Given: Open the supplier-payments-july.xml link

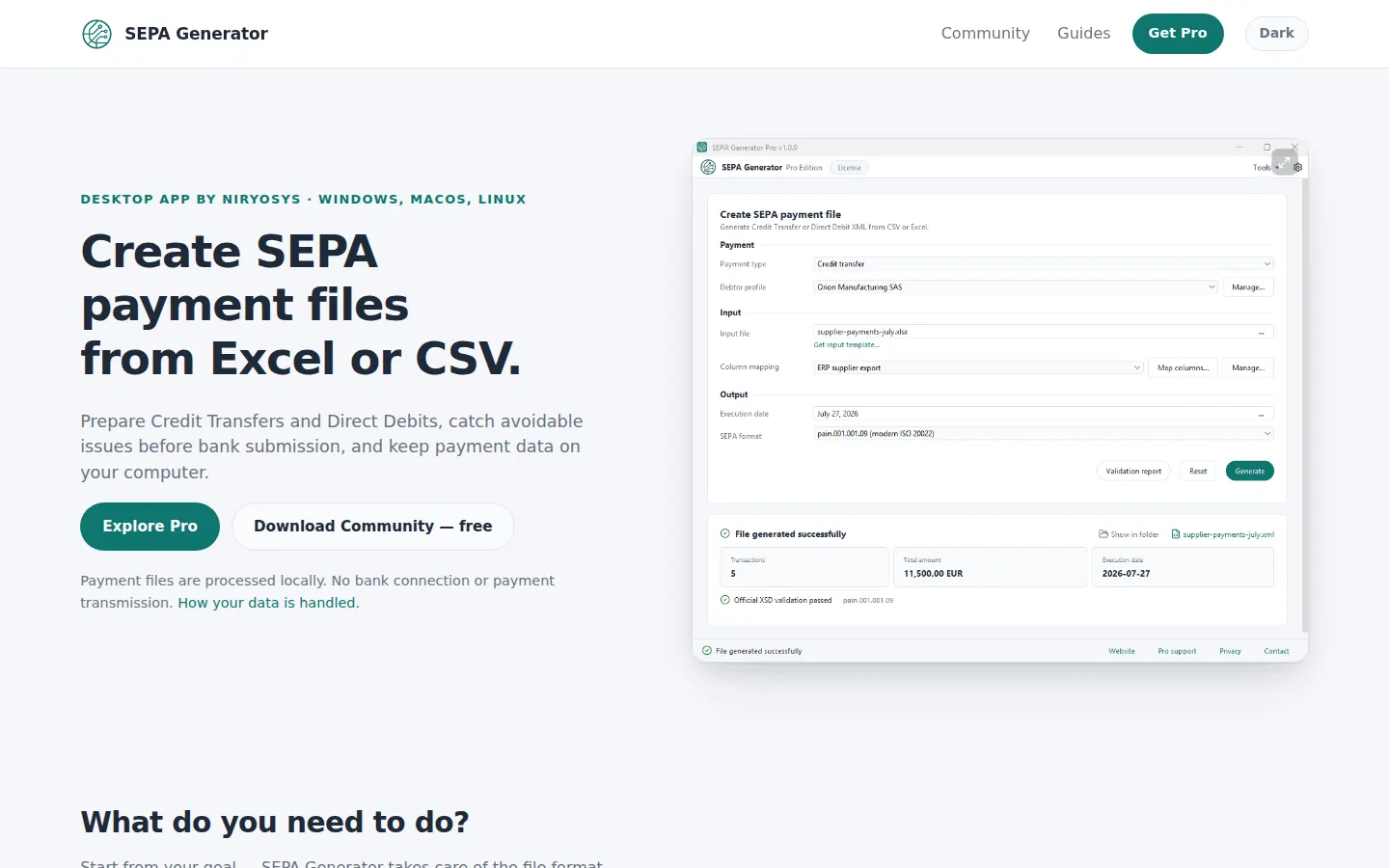Looking at the screenshot, I should pos(1228,534).
